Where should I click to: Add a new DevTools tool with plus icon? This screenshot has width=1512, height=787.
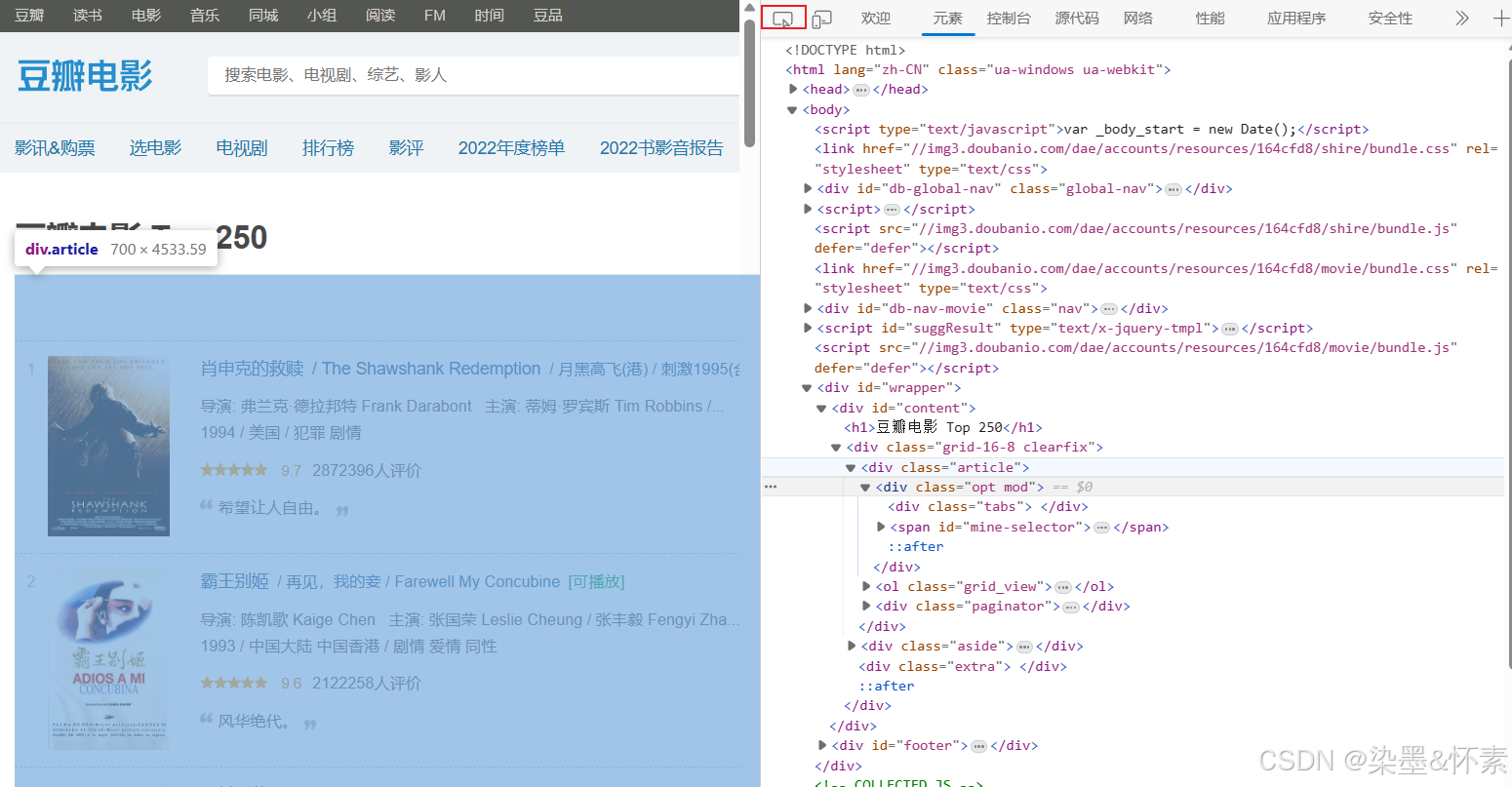[1501, 18]
